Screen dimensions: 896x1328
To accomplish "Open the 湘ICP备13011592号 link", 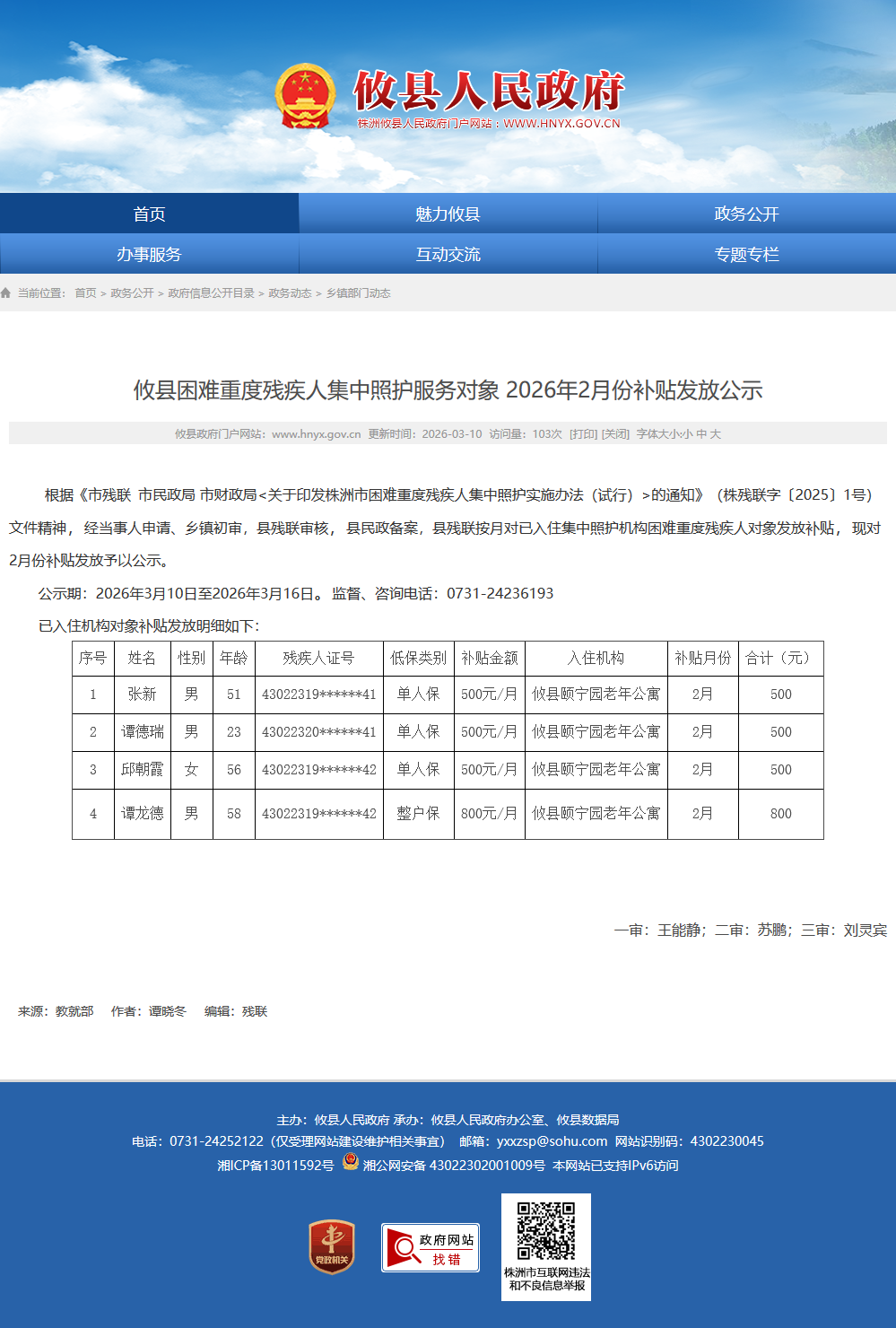I will [275, 1166].
